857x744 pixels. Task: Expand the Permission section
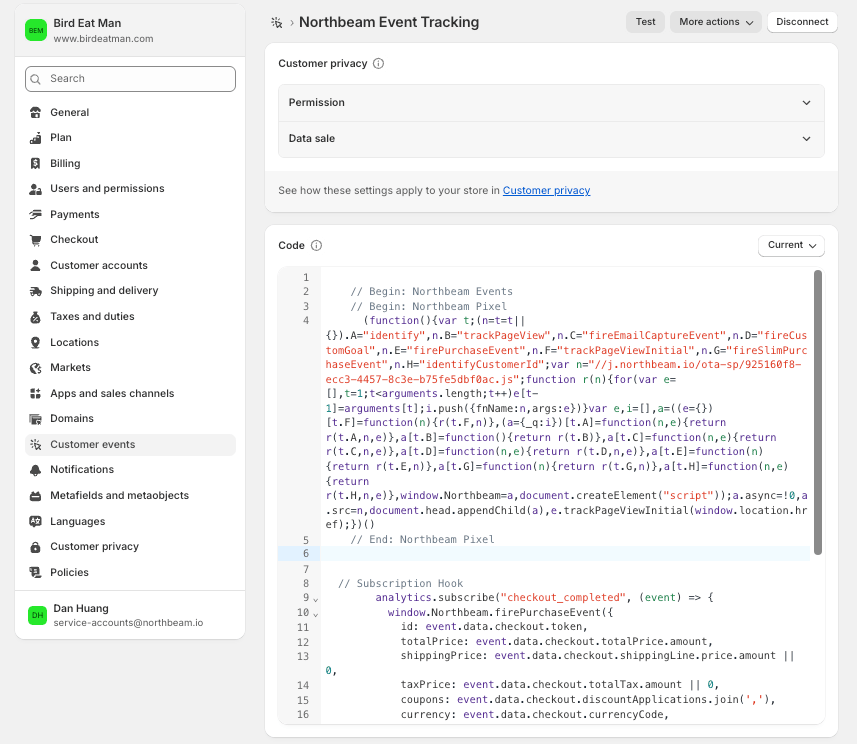[x=551, y=103]
